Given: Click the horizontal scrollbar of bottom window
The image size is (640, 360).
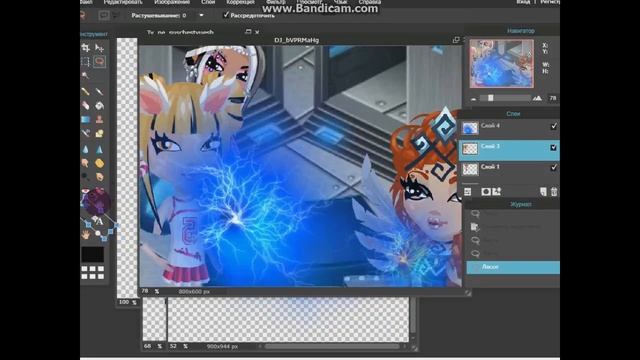Looking at the screenshot, I should 331,347.
